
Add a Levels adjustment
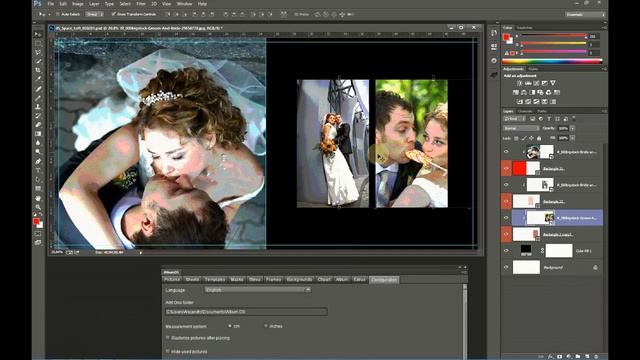[x=528, y=83]
